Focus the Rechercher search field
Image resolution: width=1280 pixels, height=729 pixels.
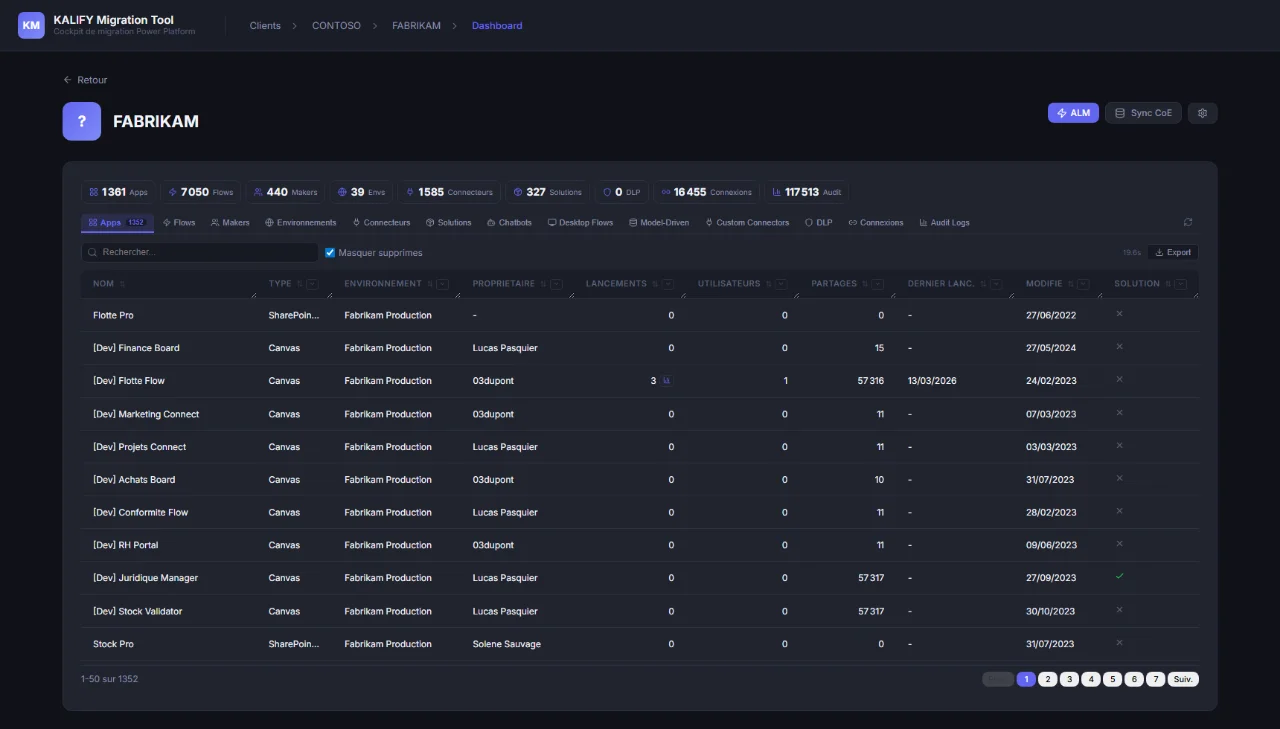click(199, 252)
